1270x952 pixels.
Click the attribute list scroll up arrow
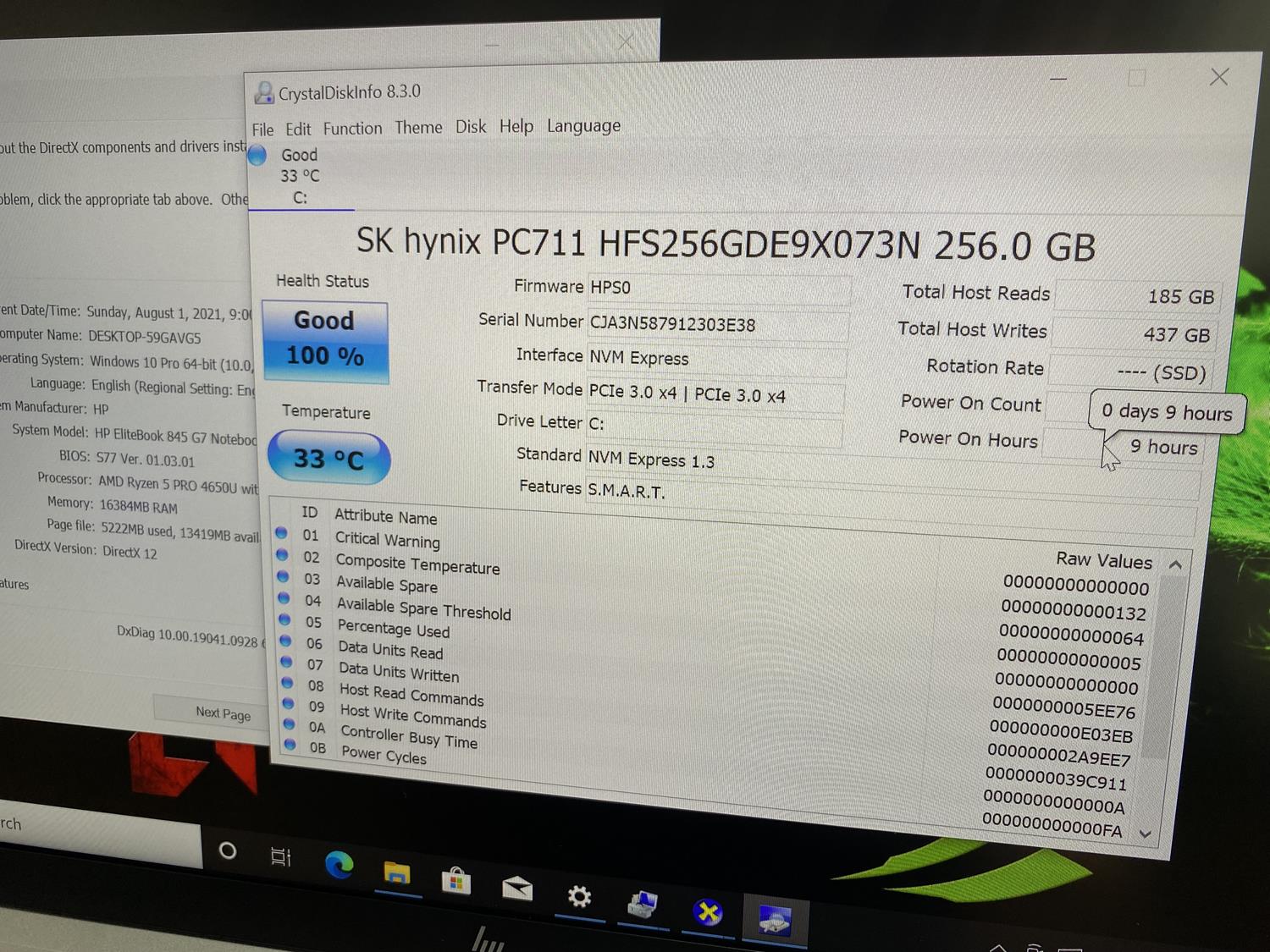pos(1175,564)
